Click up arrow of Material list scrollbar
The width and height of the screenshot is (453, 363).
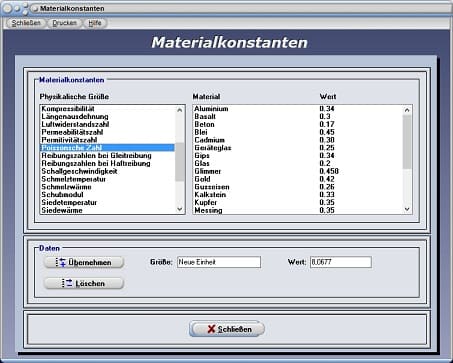407,110
